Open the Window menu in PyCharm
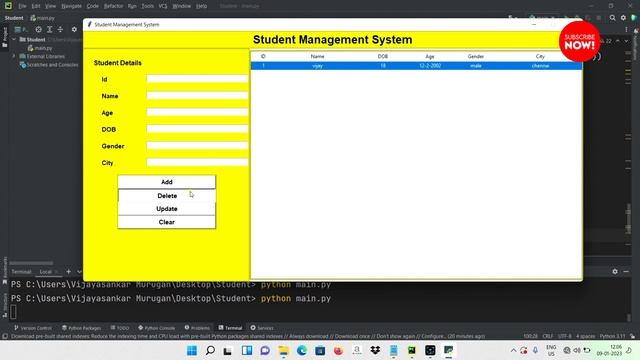This screenshot has width=640, height=360. click(x=182, y=6)
